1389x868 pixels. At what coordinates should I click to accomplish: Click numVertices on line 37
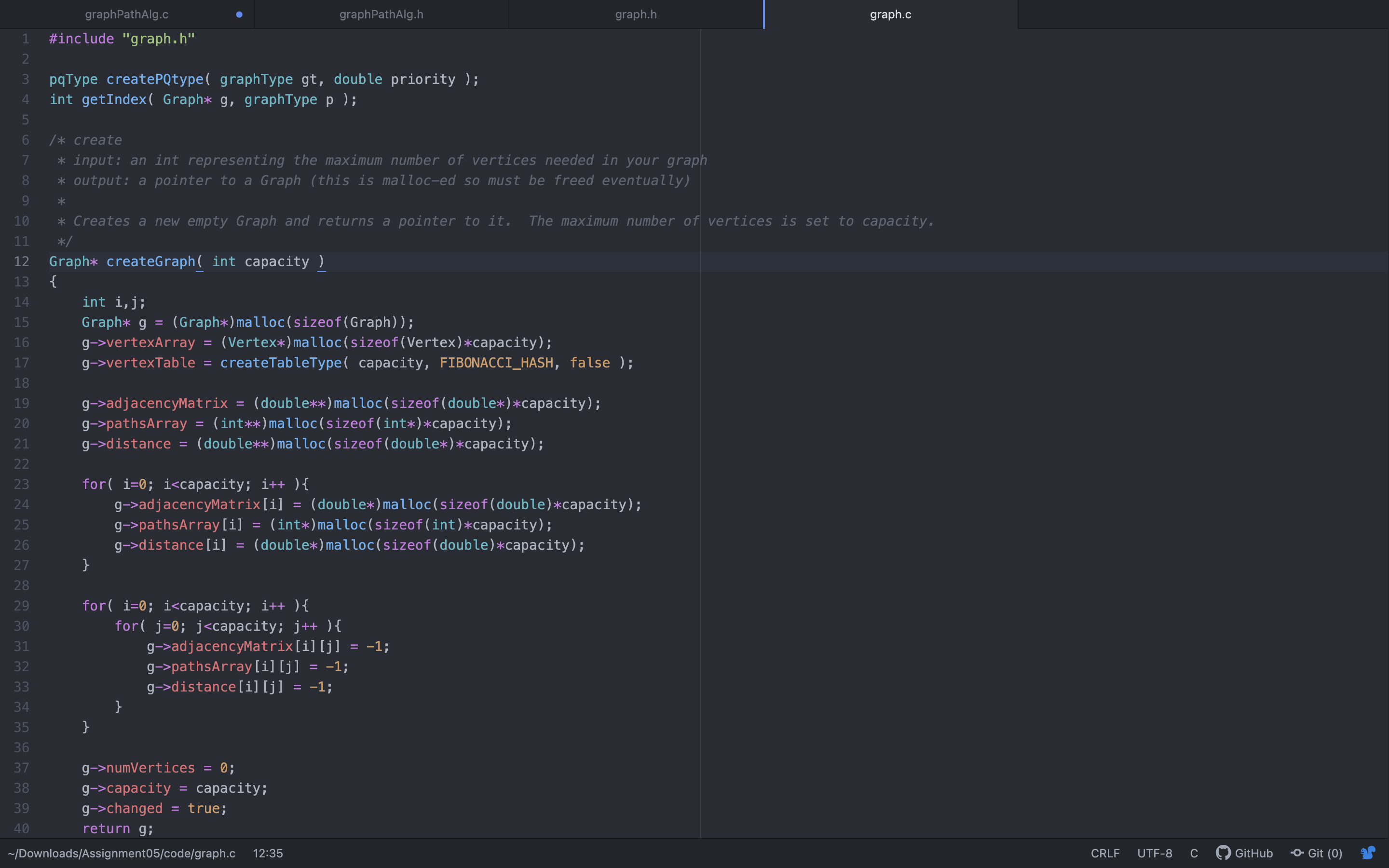150,768
